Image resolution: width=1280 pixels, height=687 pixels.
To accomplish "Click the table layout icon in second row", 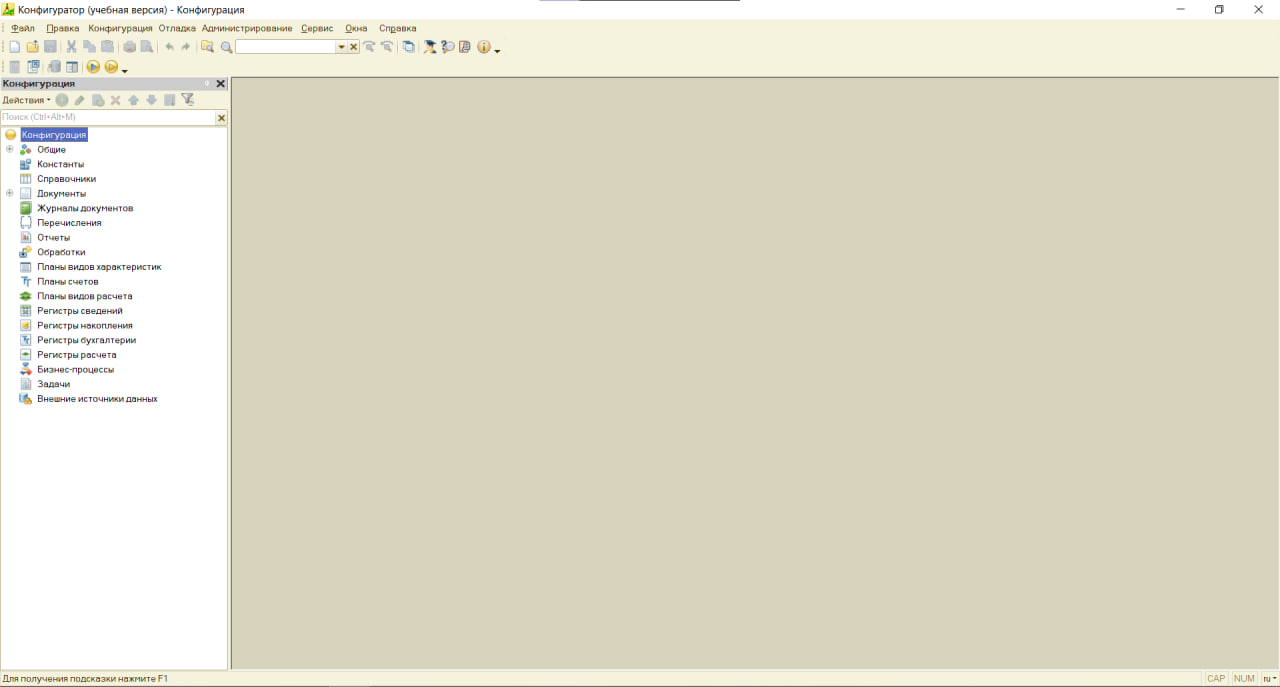I will (72, 67).
